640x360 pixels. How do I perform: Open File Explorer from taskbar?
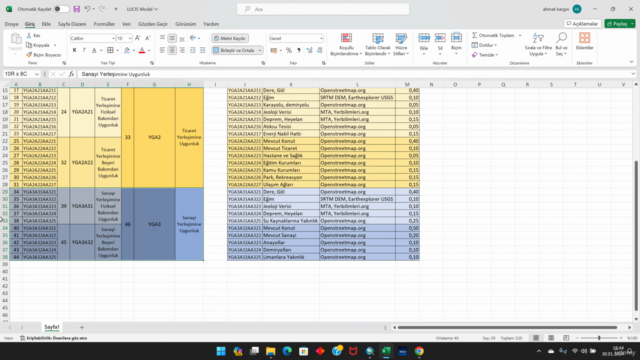(x=271, y=351)
